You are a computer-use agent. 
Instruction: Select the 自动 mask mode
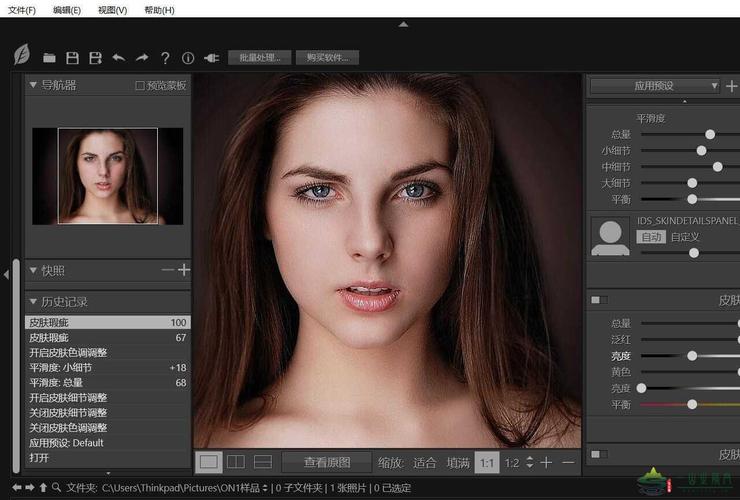click(651, 237)
